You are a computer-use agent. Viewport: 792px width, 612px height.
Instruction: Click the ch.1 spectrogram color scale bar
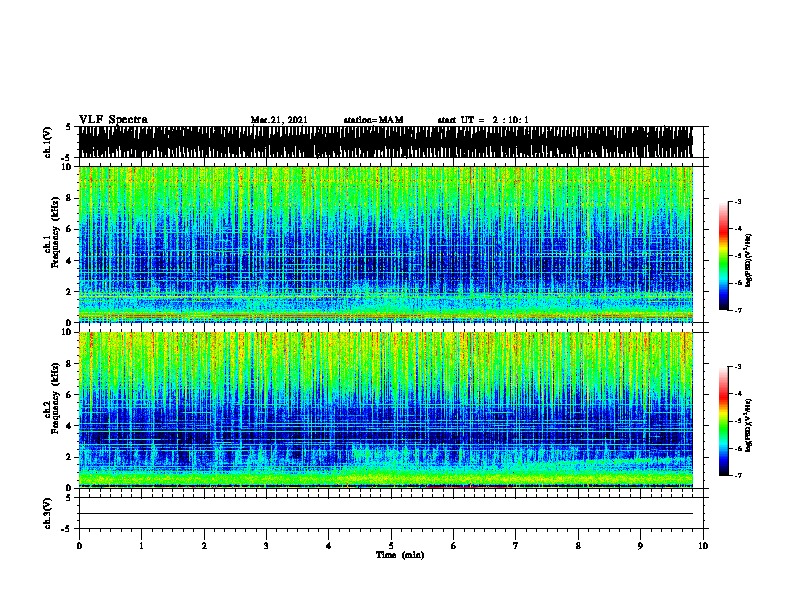point(724,256)
